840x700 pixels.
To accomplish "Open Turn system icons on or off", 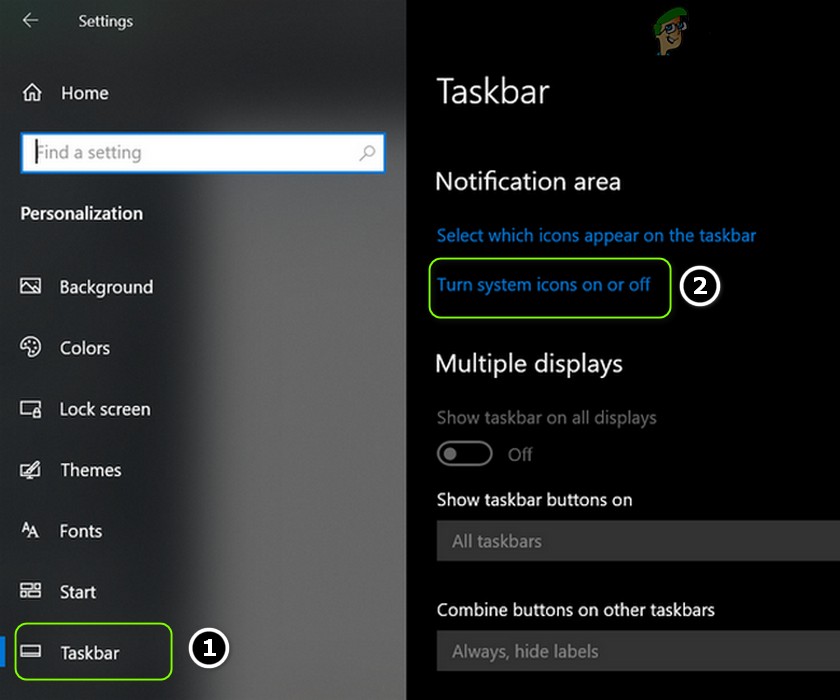I will pos(549,285).
